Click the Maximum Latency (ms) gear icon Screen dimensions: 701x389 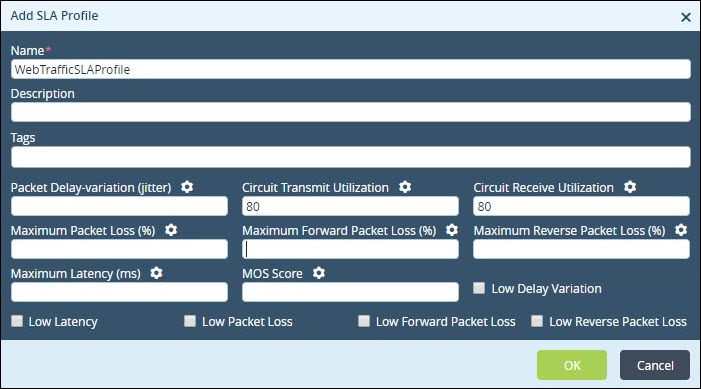pos(156,273)
